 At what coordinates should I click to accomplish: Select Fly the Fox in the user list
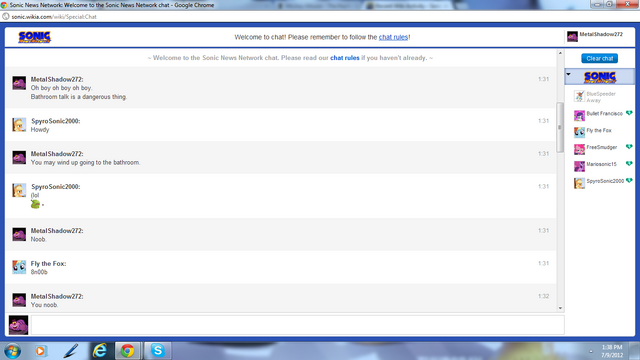[600, 131]
